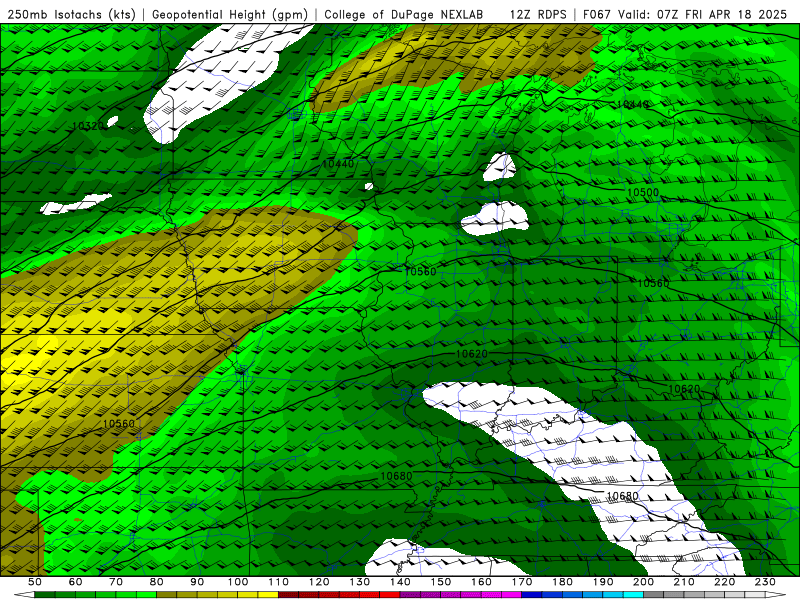The image size is (800, 600).
Task: Click the 10320 height contour label
Action: tap(88, 126)
